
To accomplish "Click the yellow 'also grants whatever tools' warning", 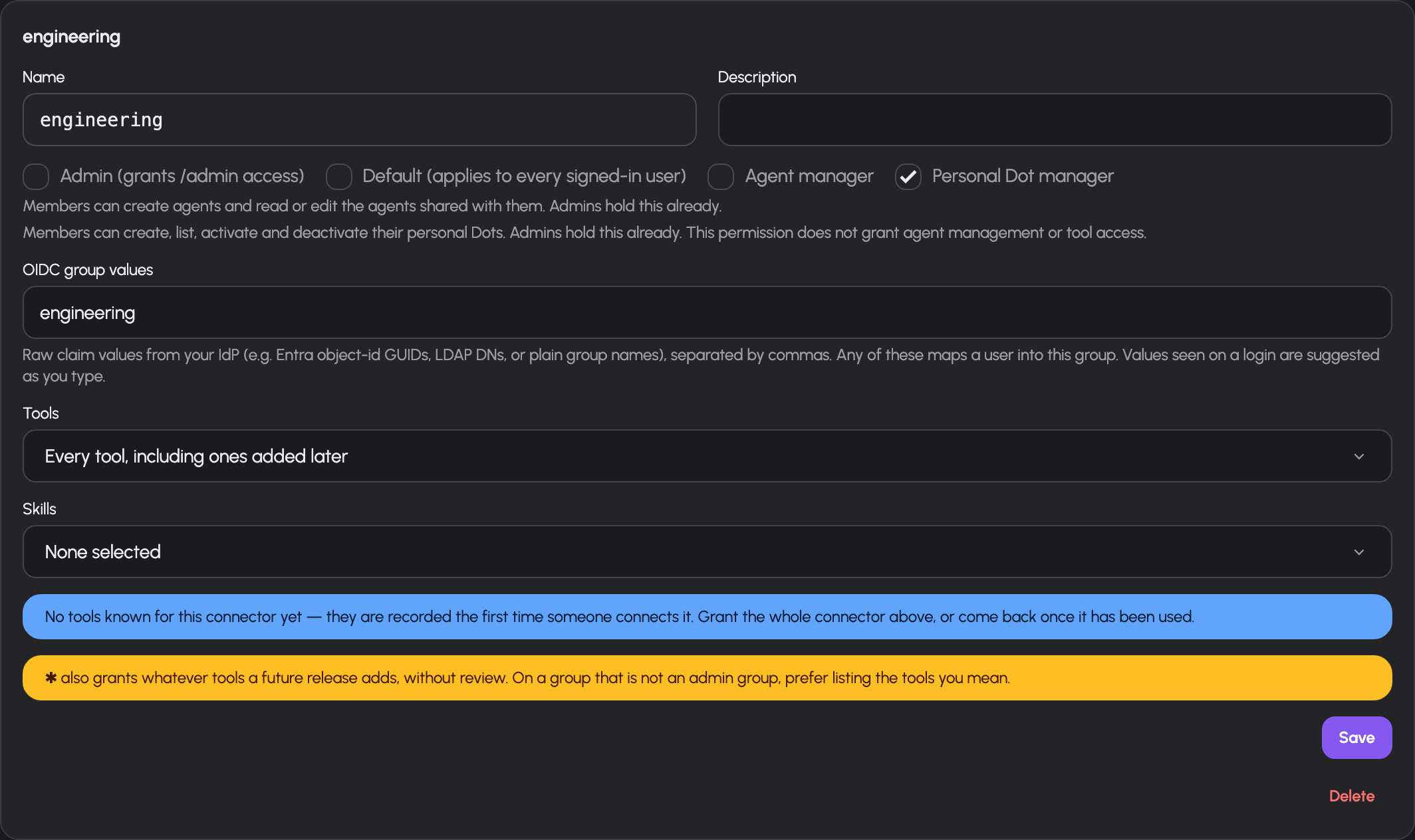I will (707, 678).
